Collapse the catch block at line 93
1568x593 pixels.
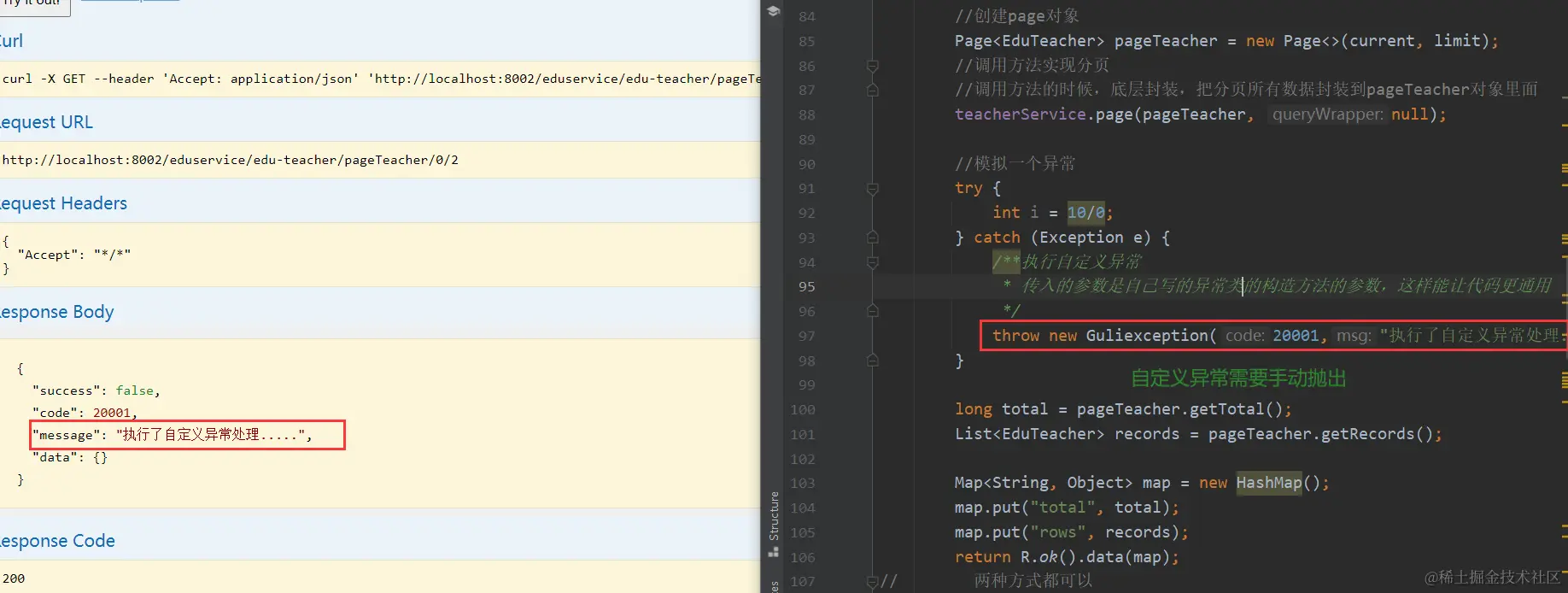pos(872,238)
